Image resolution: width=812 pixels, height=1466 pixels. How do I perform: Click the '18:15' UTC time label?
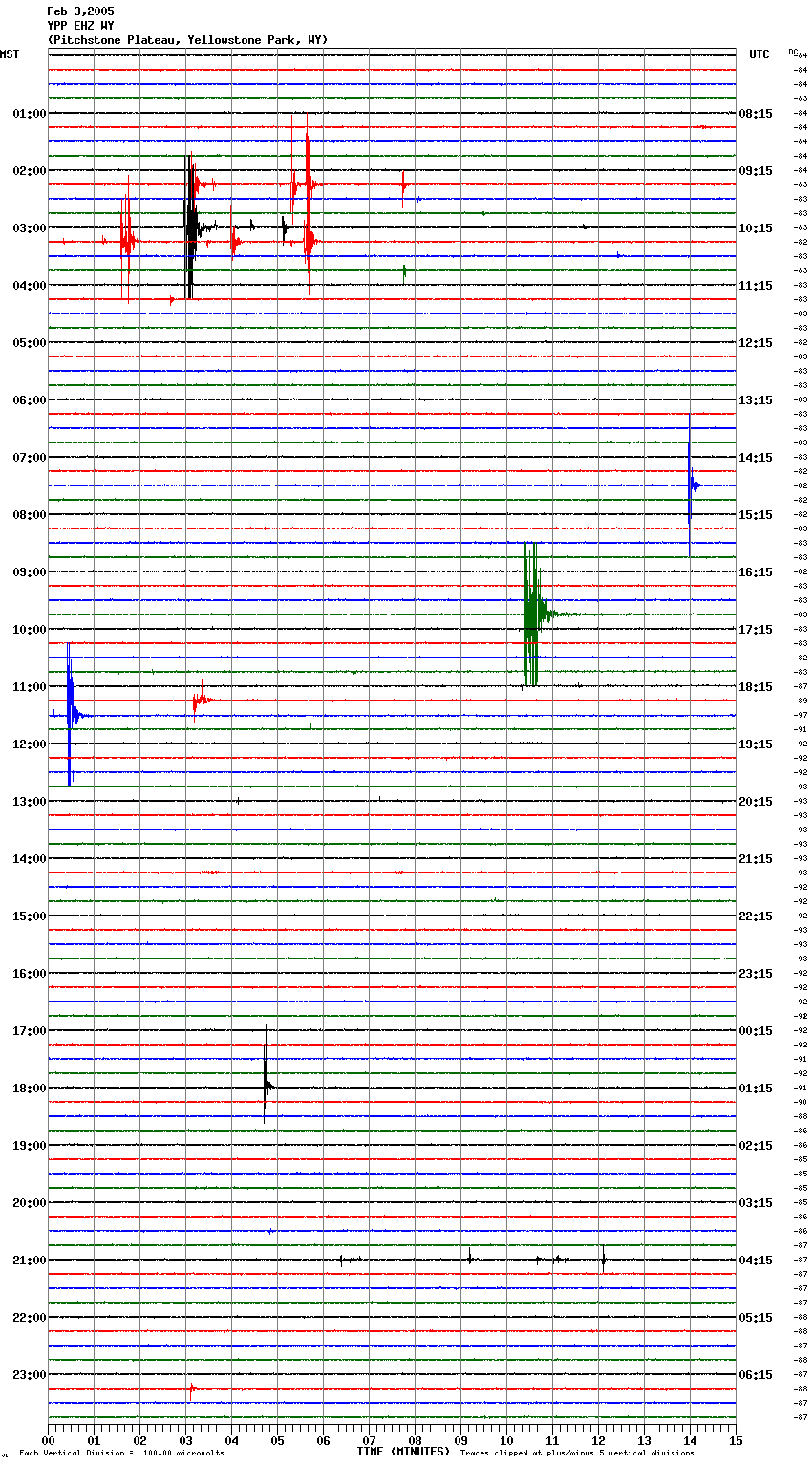pyautogui.click(x=756, y=687)
